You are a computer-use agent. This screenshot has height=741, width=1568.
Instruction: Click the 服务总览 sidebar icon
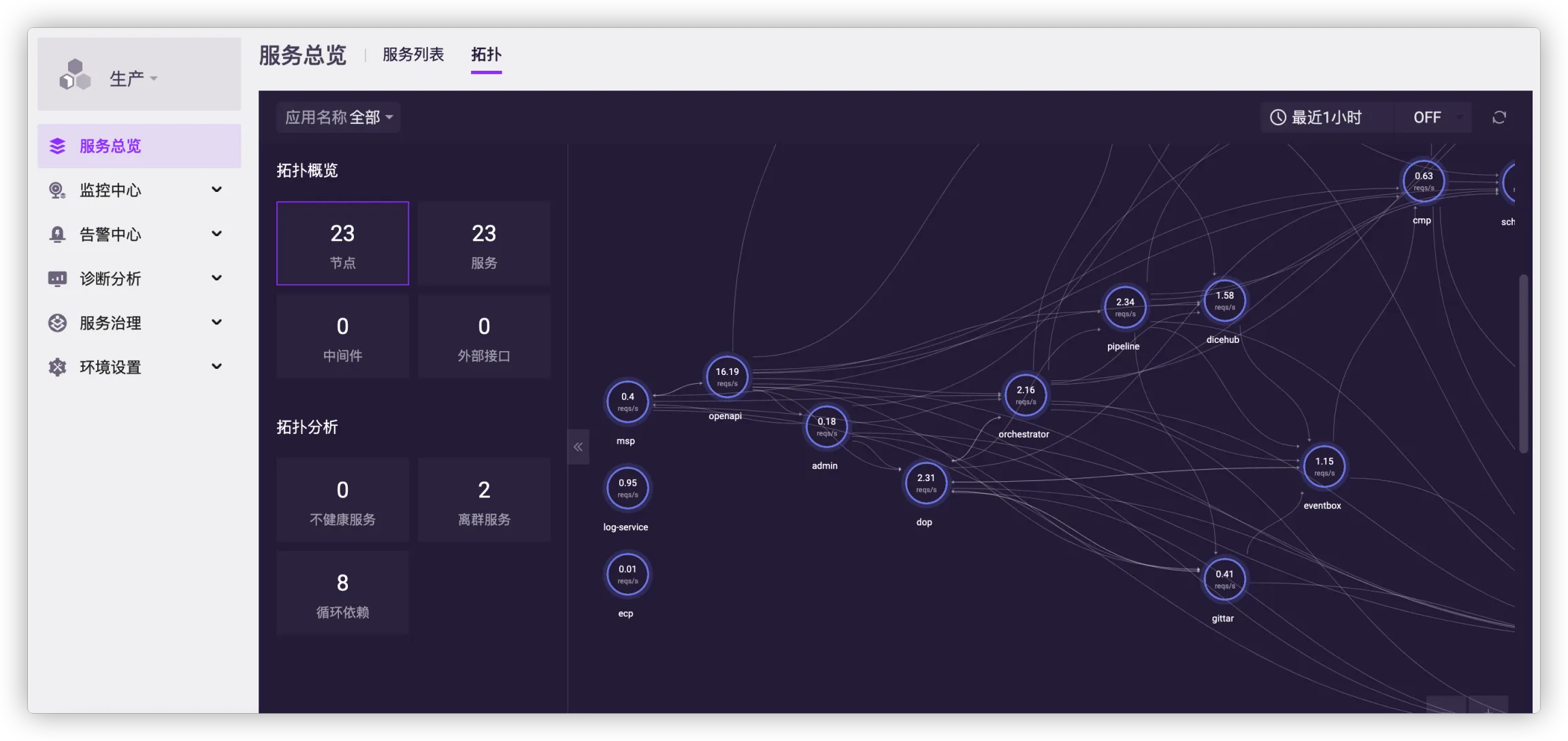pyautogui.click(x=58, y=146)
